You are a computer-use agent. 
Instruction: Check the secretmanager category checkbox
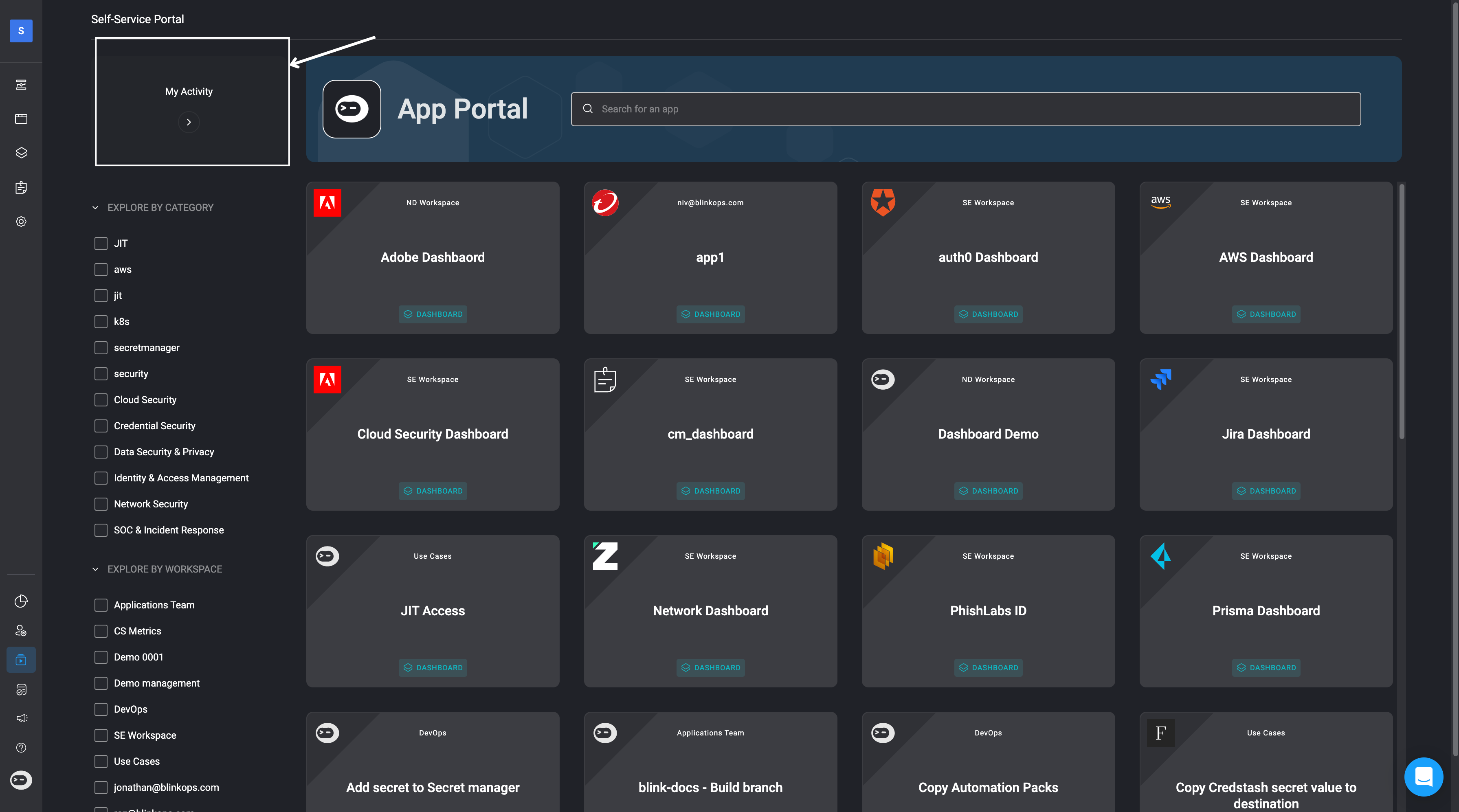tap(101, 348)
